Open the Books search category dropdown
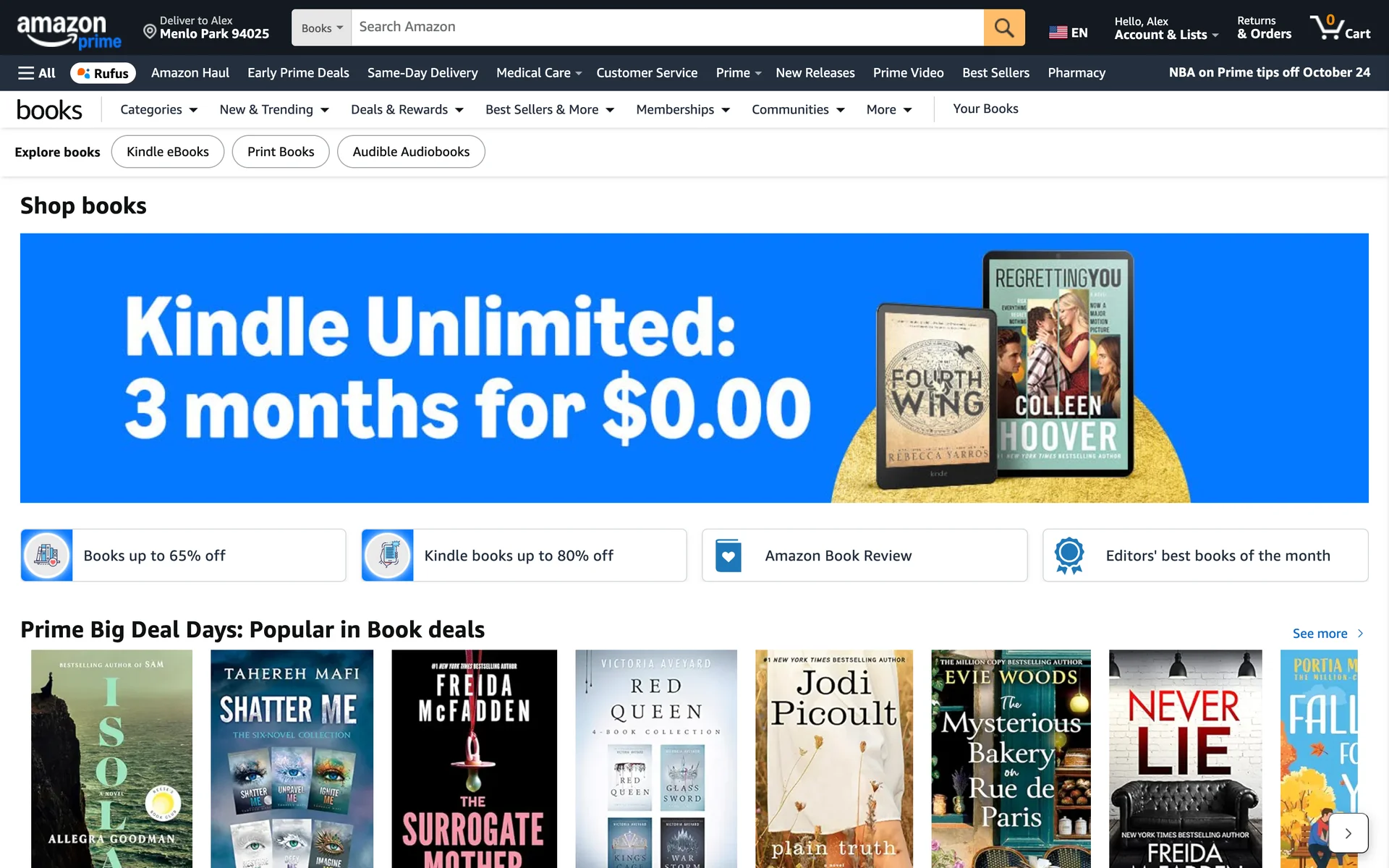The width and height of the screenshot is (1389, 868). 322,27
